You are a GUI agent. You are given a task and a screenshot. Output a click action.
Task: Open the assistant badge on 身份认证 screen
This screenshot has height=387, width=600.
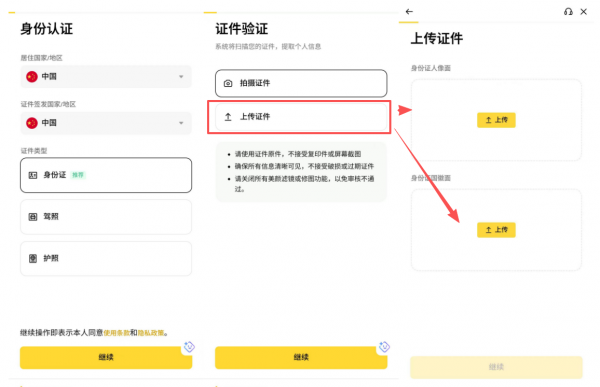click(189, 347)
